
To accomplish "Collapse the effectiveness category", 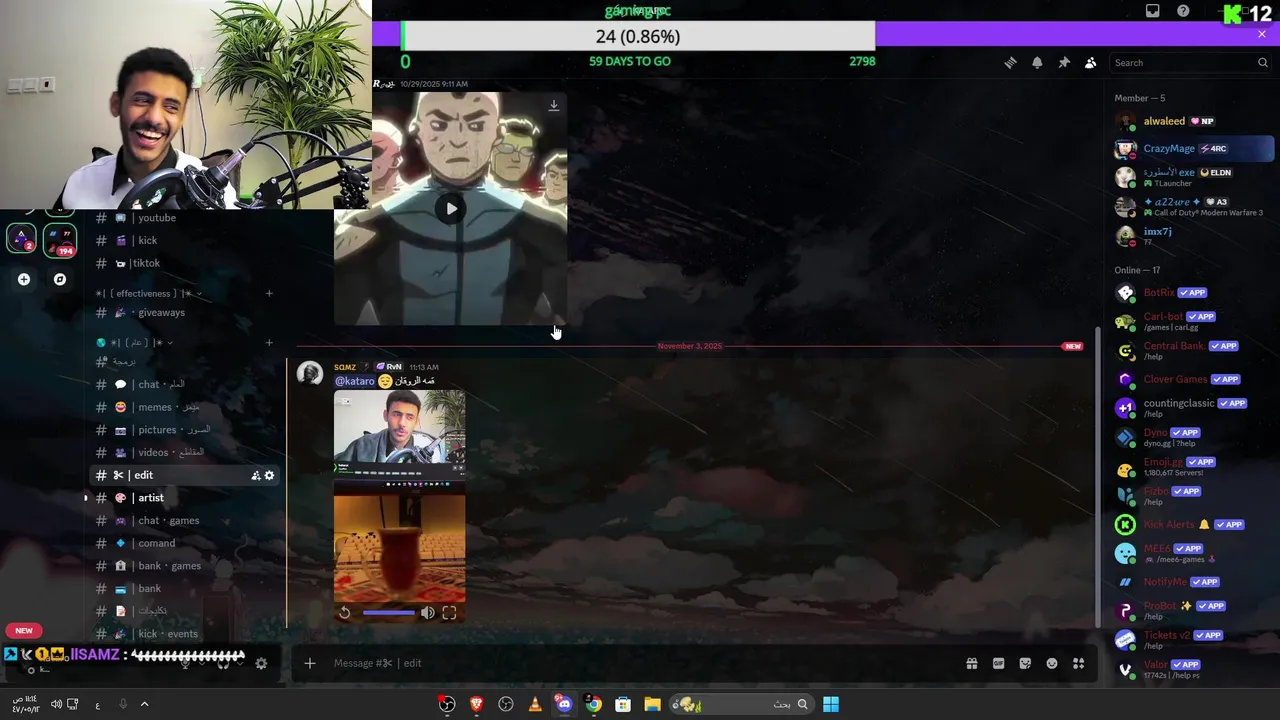I will coord(149,293).
